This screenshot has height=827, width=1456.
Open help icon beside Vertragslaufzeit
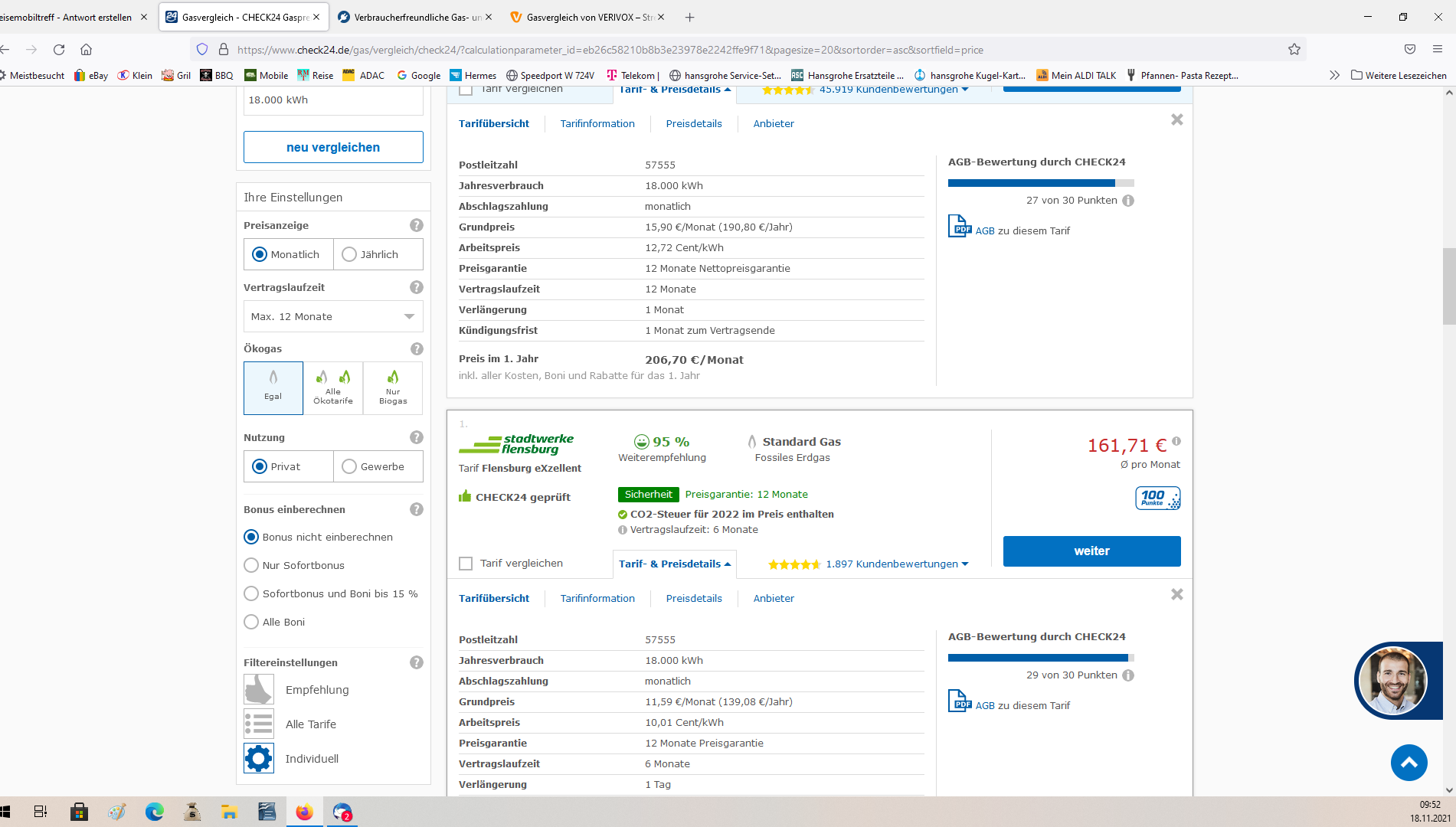[x=417, y=287]
